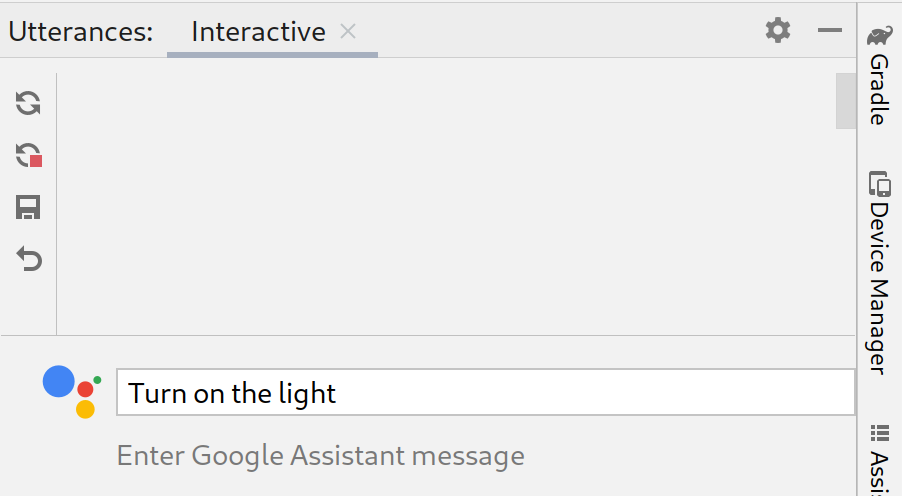Open the gear settings for Utterances panel
902x496 pixels.
777,31
